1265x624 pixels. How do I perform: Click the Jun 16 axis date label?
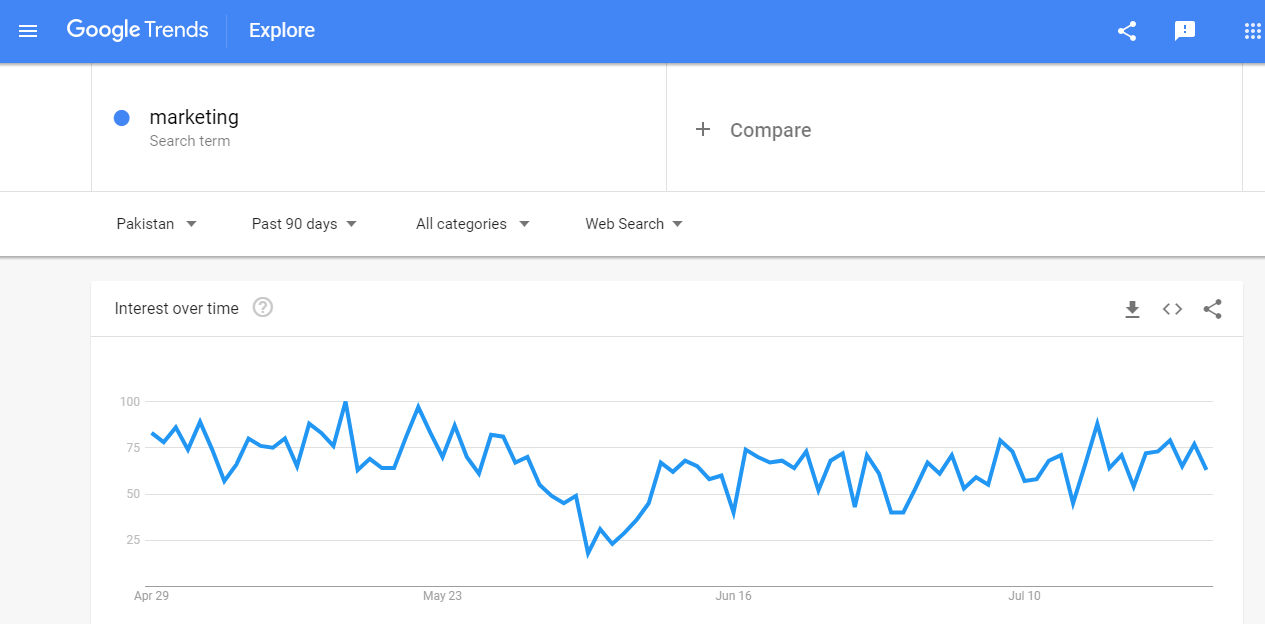click(733, 596)
